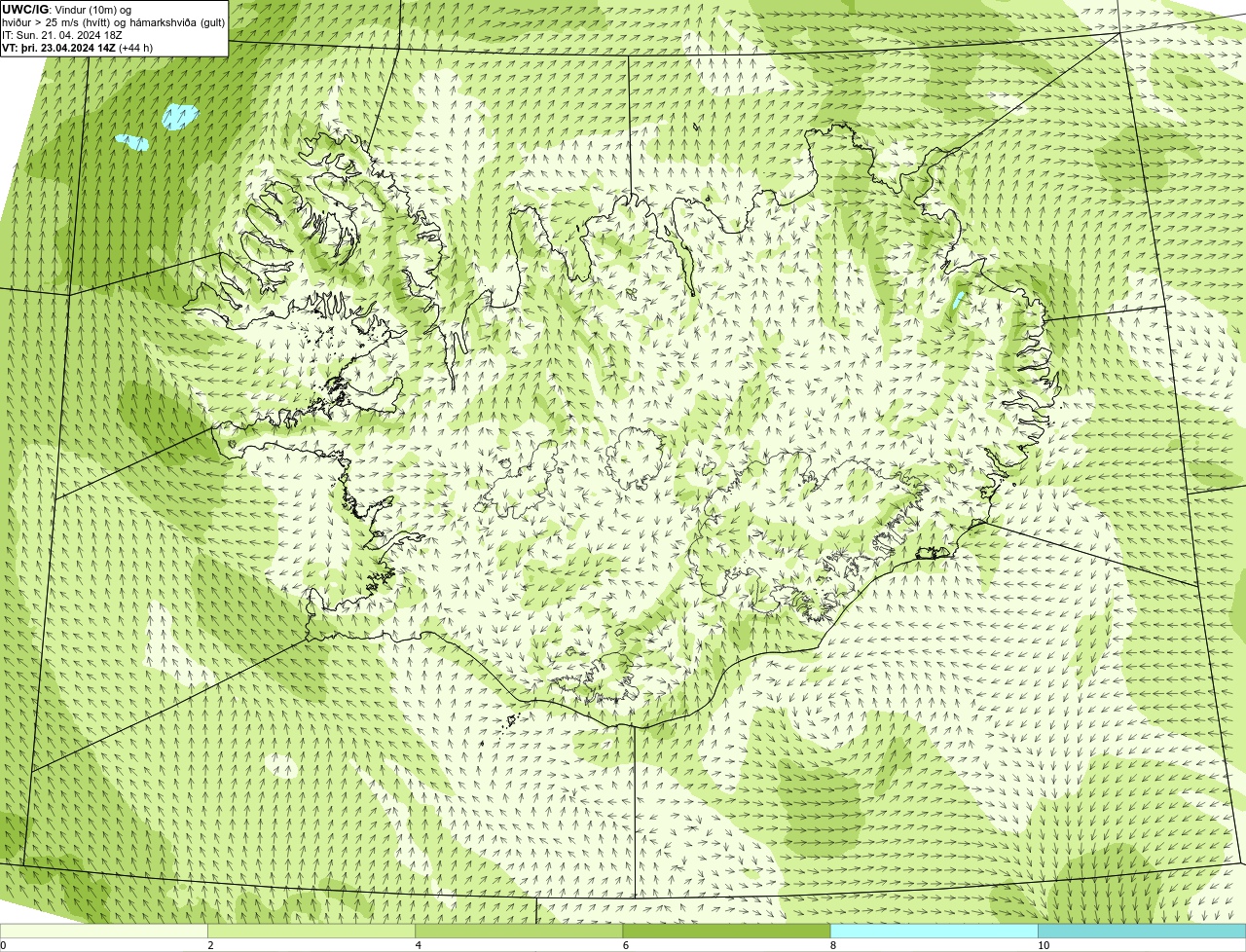The width and height of the screenshot is (1246, 952).
Task: Click the legend scale label "2"
Action: click(x=210, y=945)
